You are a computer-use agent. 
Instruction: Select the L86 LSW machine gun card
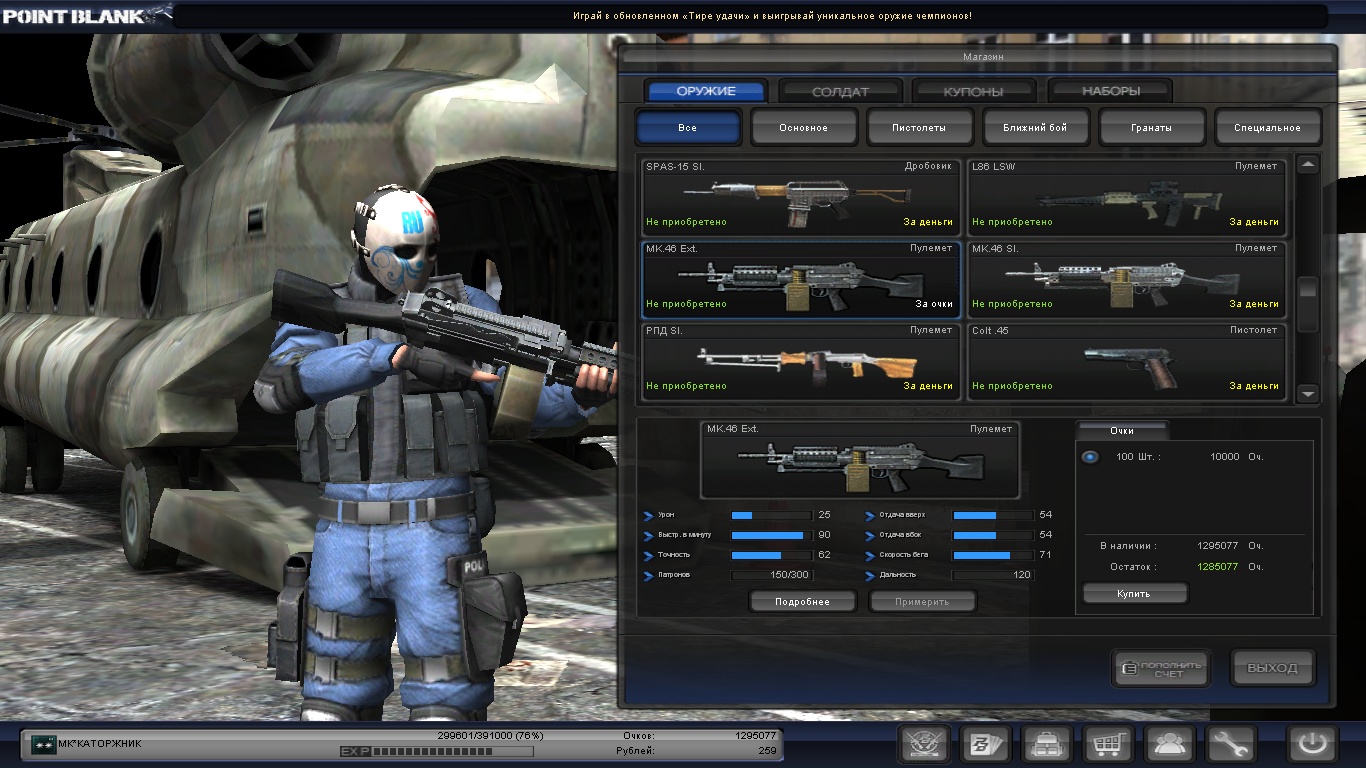(1127, 196)
